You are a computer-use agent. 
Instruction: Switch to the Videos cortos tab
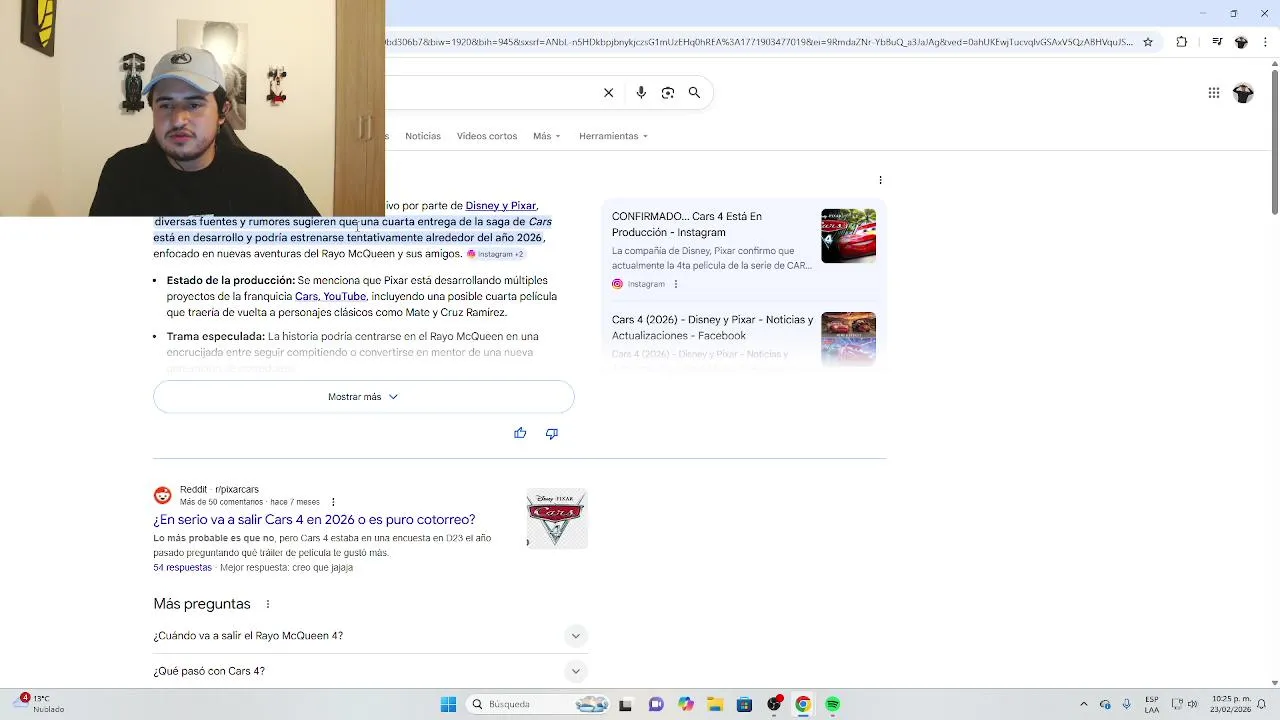pyautogui.click(x=487, y=136)
